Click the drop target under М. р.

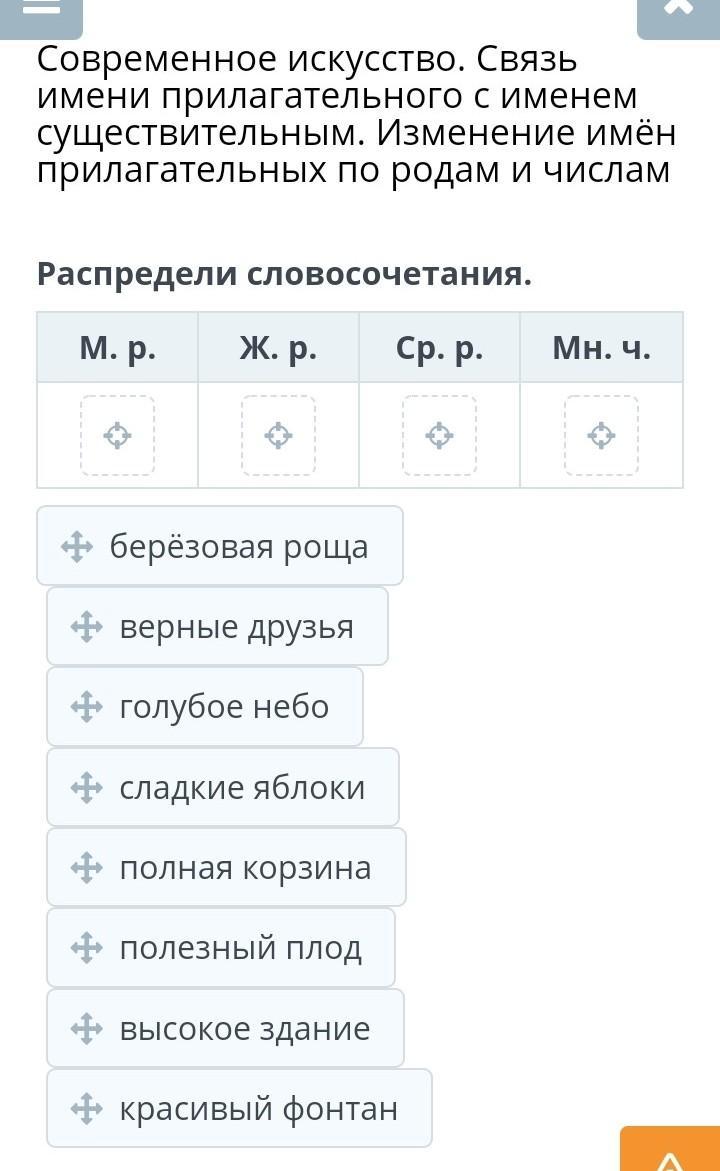point(118,435)
